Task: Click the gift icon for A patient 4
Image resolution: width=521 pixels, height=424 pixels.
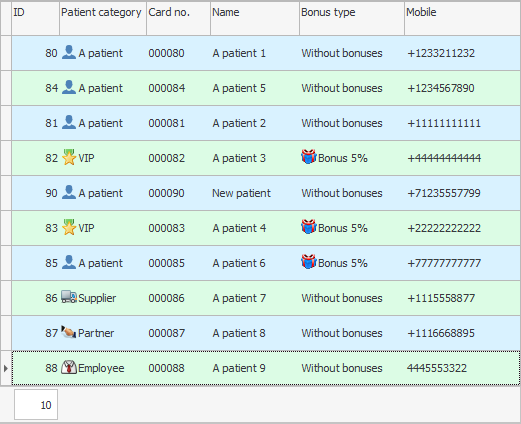Action: click(x=309, y=227)
